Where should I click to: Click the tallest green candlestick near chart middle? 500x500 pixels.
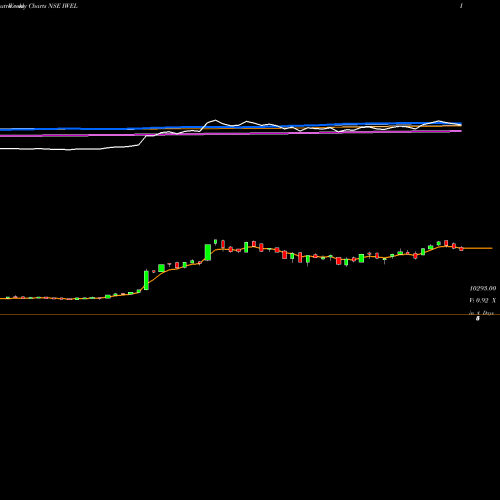pos(208,252)
